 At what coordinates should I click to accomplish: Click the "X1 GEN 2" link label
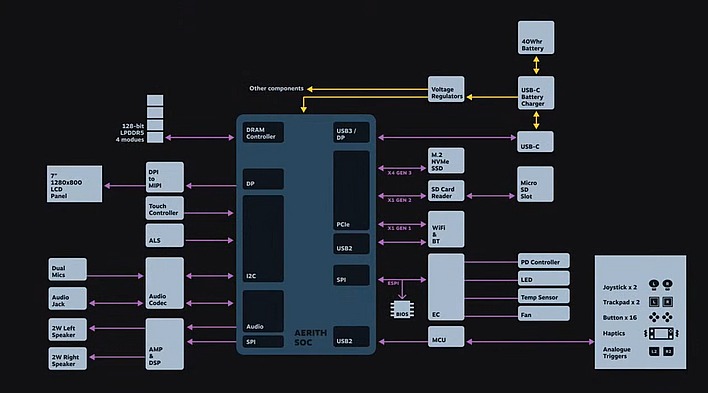coord(399,200)
